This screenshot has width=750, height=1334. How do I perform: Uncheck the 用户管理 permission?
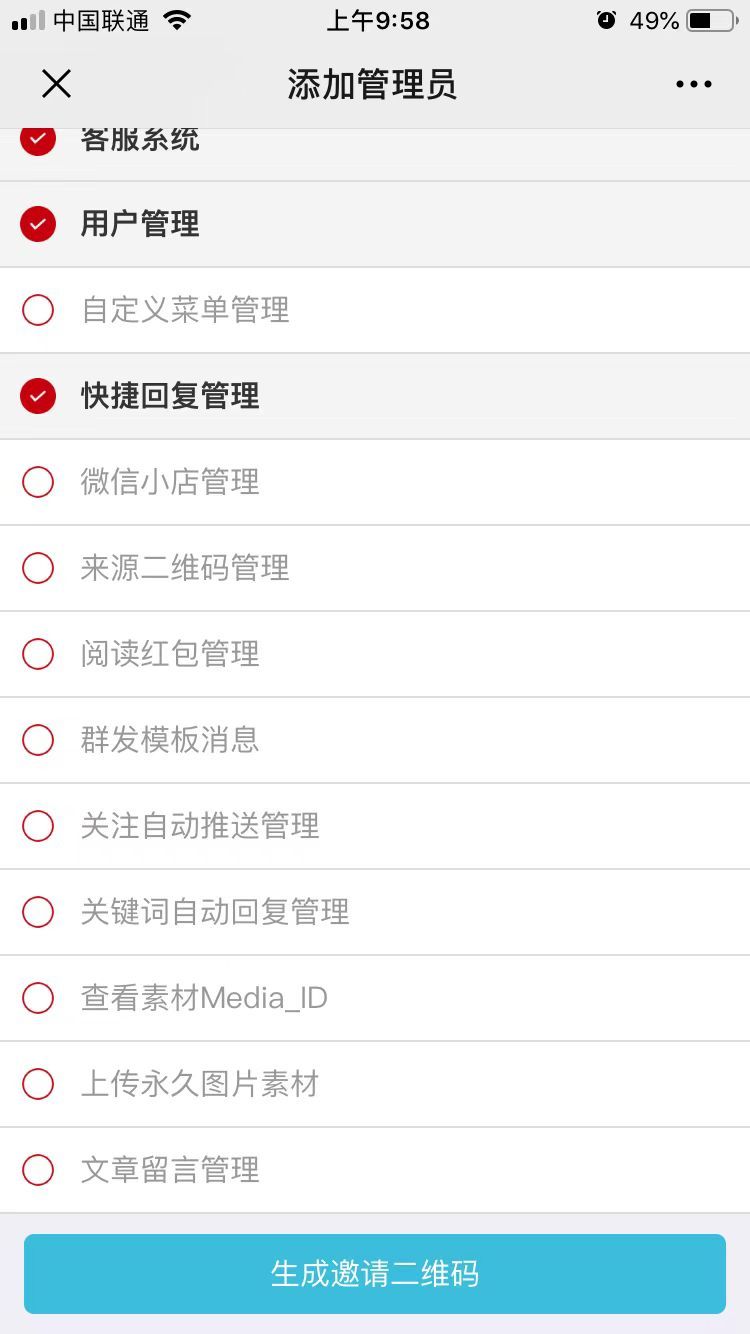(x=38, y=224)
